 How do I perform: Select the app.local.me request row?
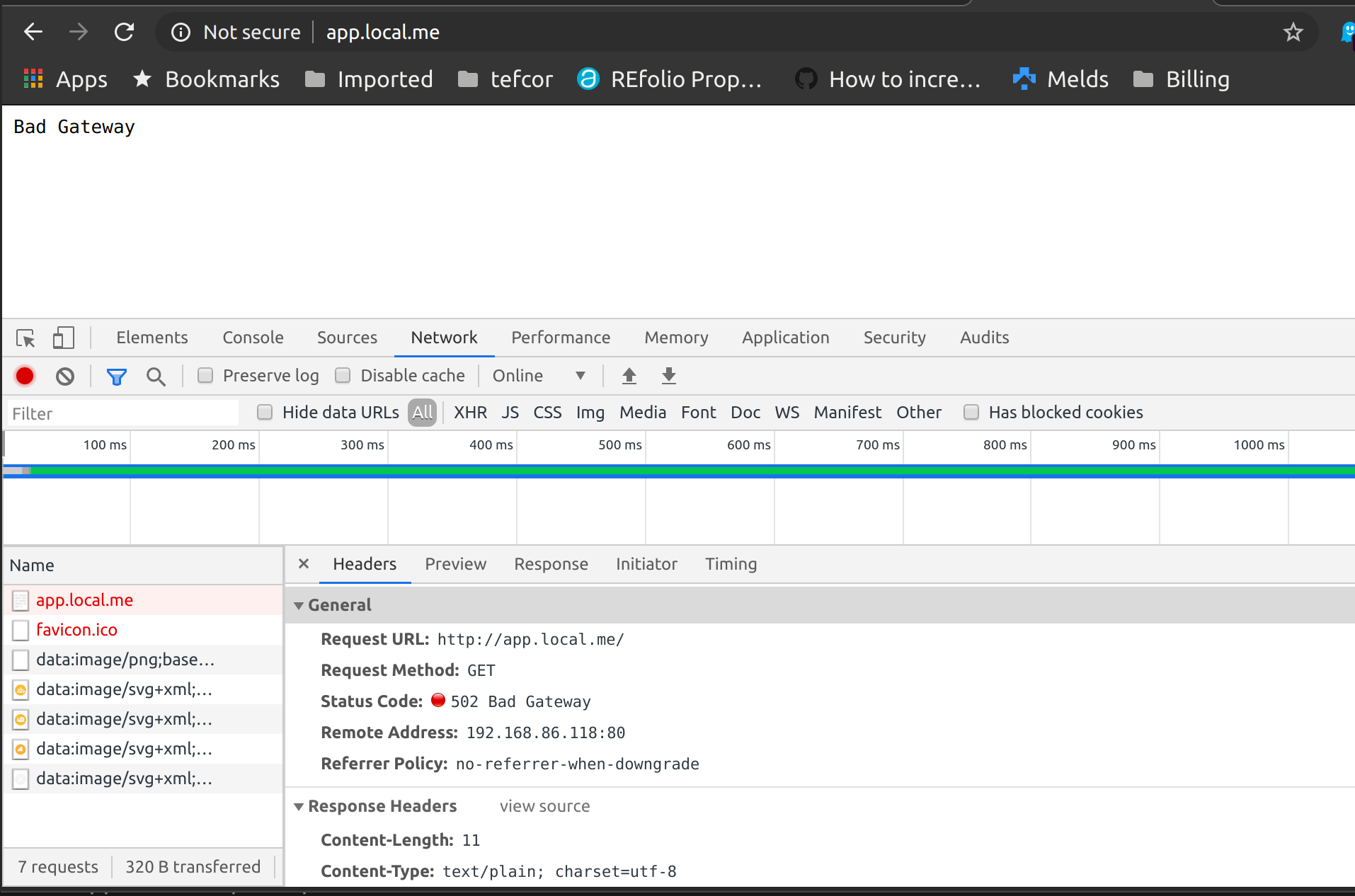pyautogui.click(x=85, y=599)
